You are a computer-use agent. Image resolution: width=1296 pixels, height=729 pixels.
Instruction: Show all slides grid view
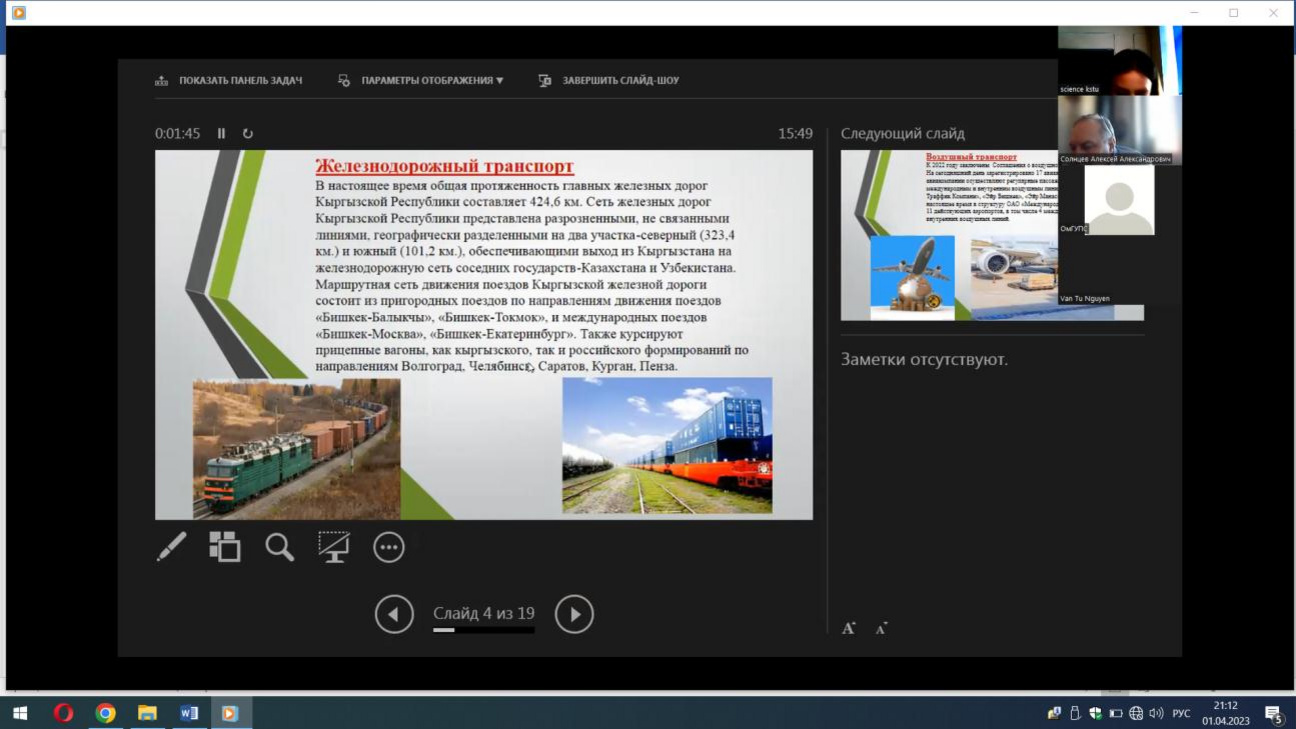click(x=225, y=547)
